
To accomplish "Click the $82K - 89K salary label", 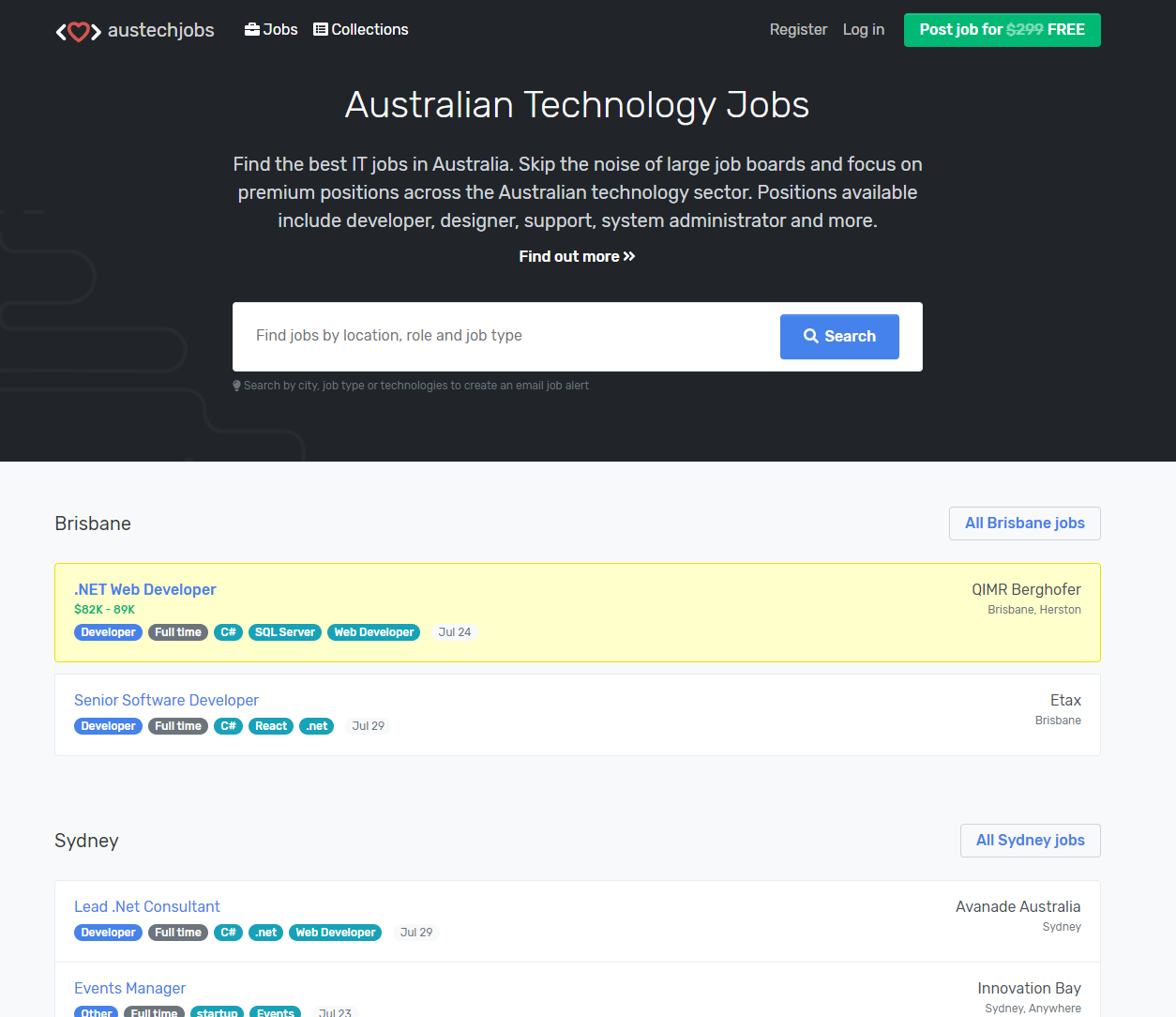I will coord(104,609).
